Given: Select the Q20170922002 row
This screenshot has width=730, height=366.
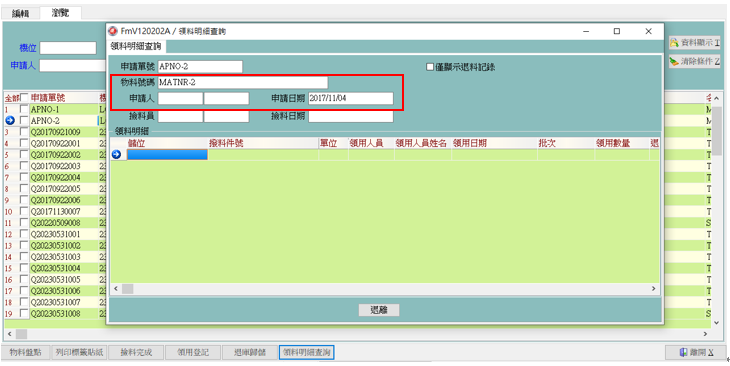Looking at the screenshot, I should (55, 155).
